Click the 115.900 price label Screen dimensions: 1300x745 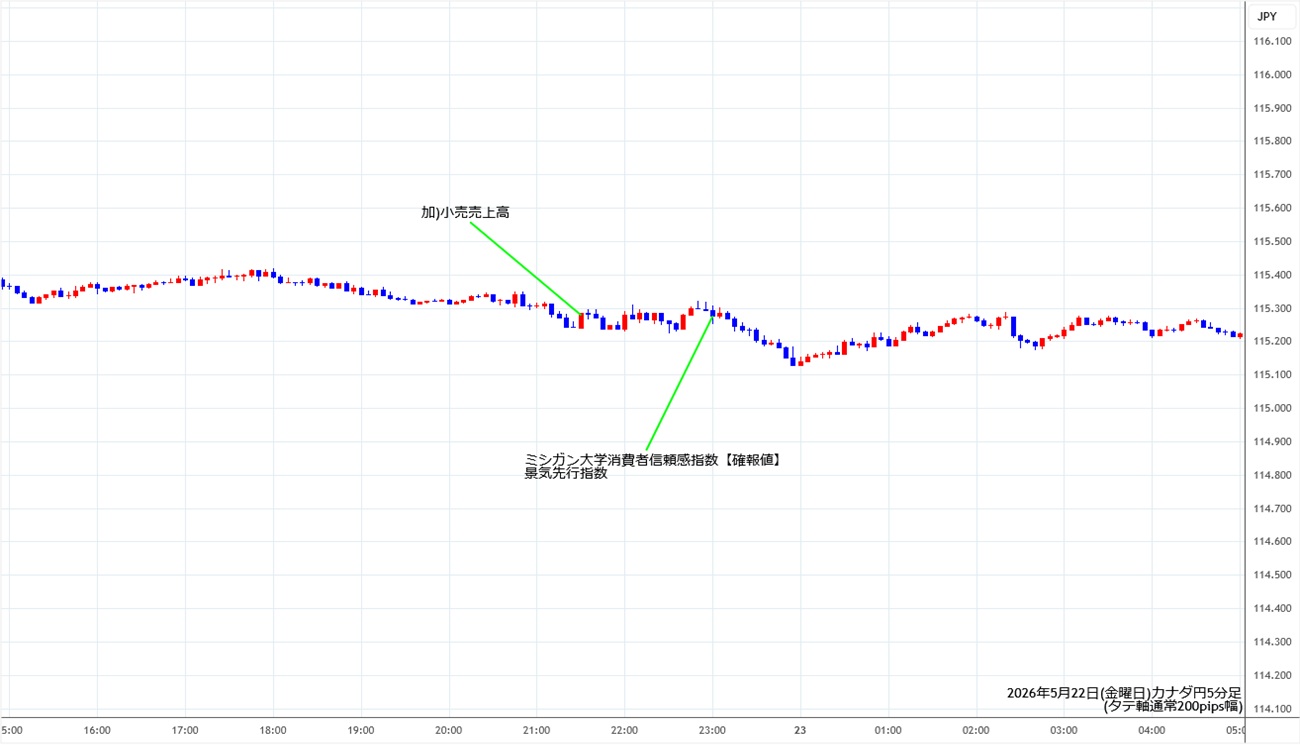click(1272, 108)
